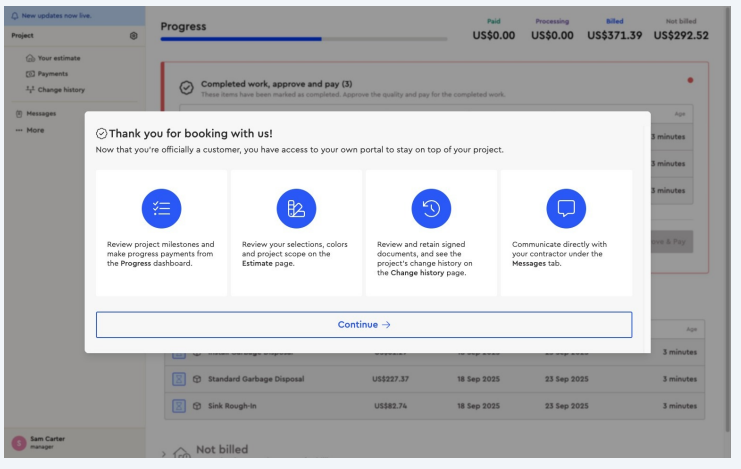Click cube icon beside Standard Garbage Disposal
This screenshot has height=469, width=741.
[197, 379]
